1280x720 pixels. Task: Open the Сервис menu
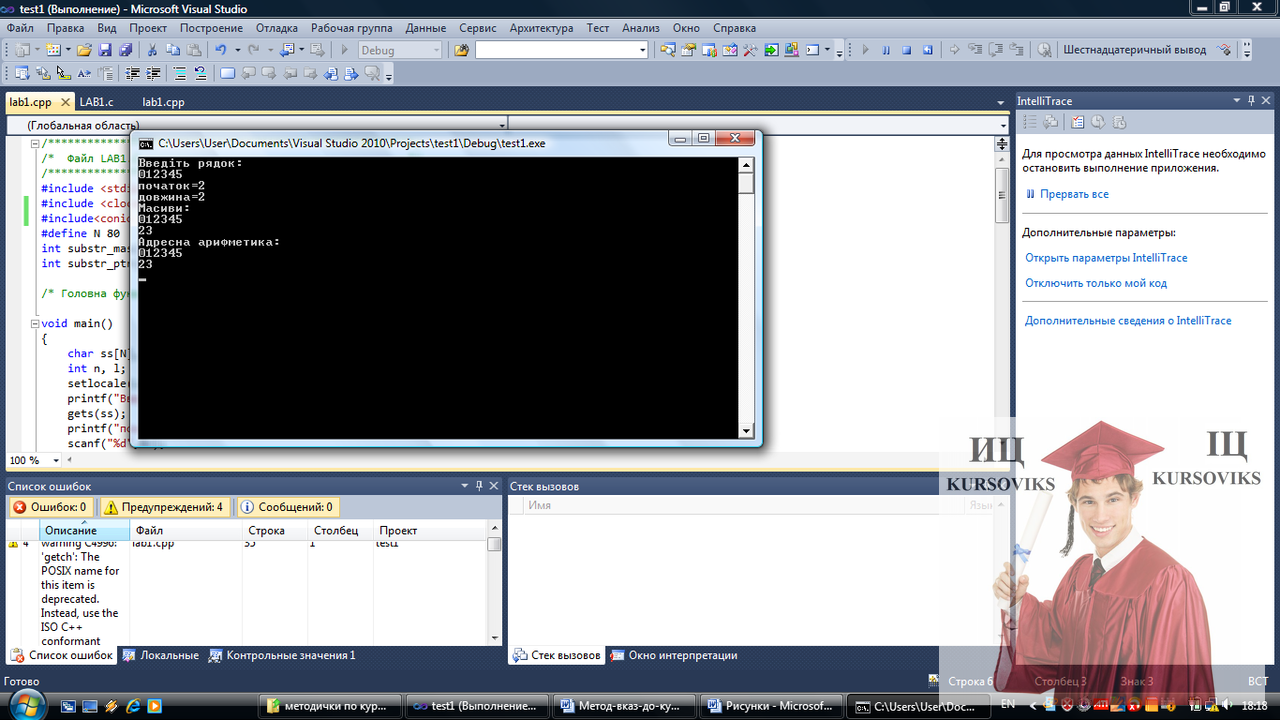click(x=478, y=28)
